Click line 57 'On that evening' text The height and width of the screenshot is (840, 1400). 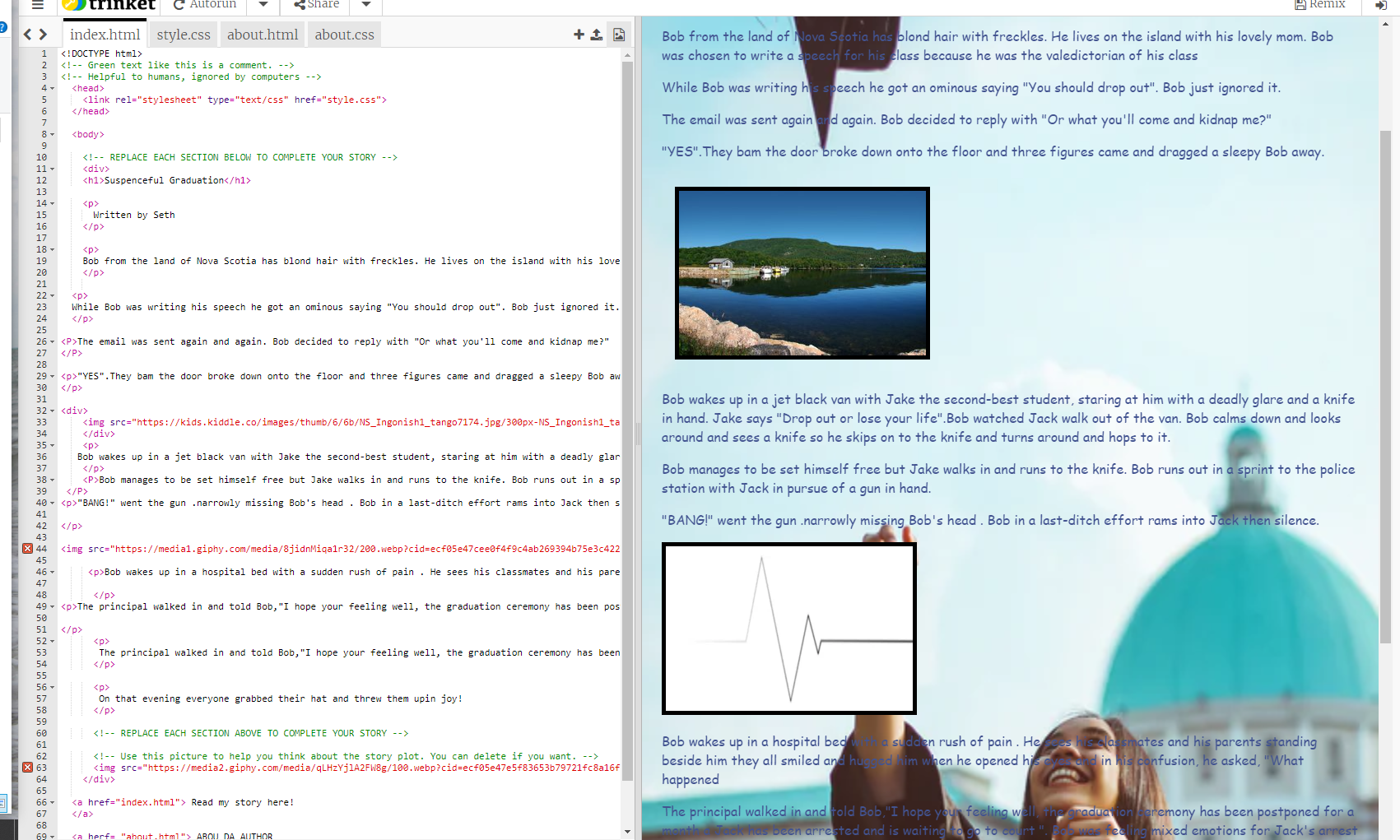[281, 698]
